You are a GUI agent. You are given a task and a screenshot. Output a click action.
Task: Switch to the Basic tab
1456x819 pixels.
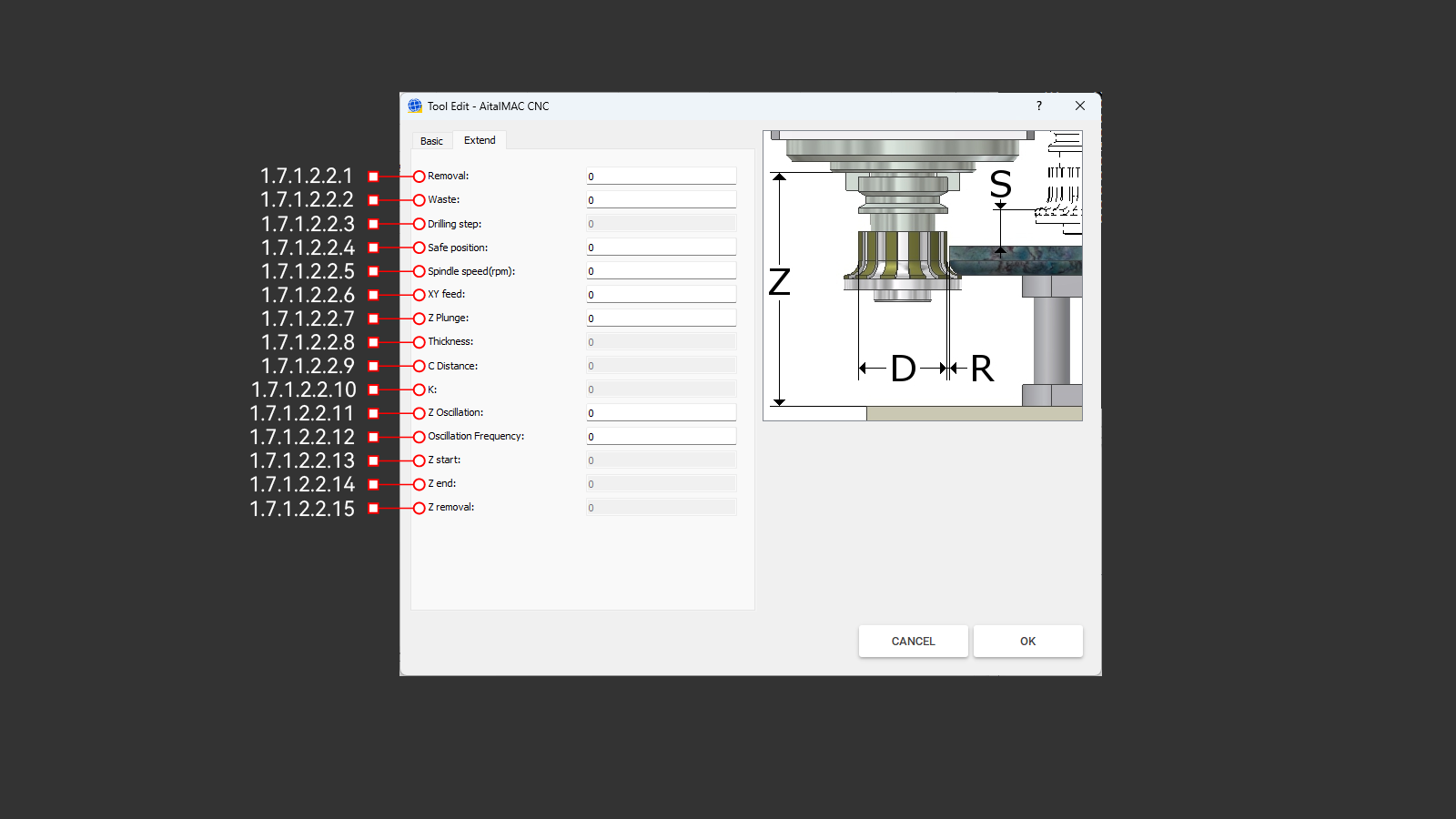tap(431, 141)
